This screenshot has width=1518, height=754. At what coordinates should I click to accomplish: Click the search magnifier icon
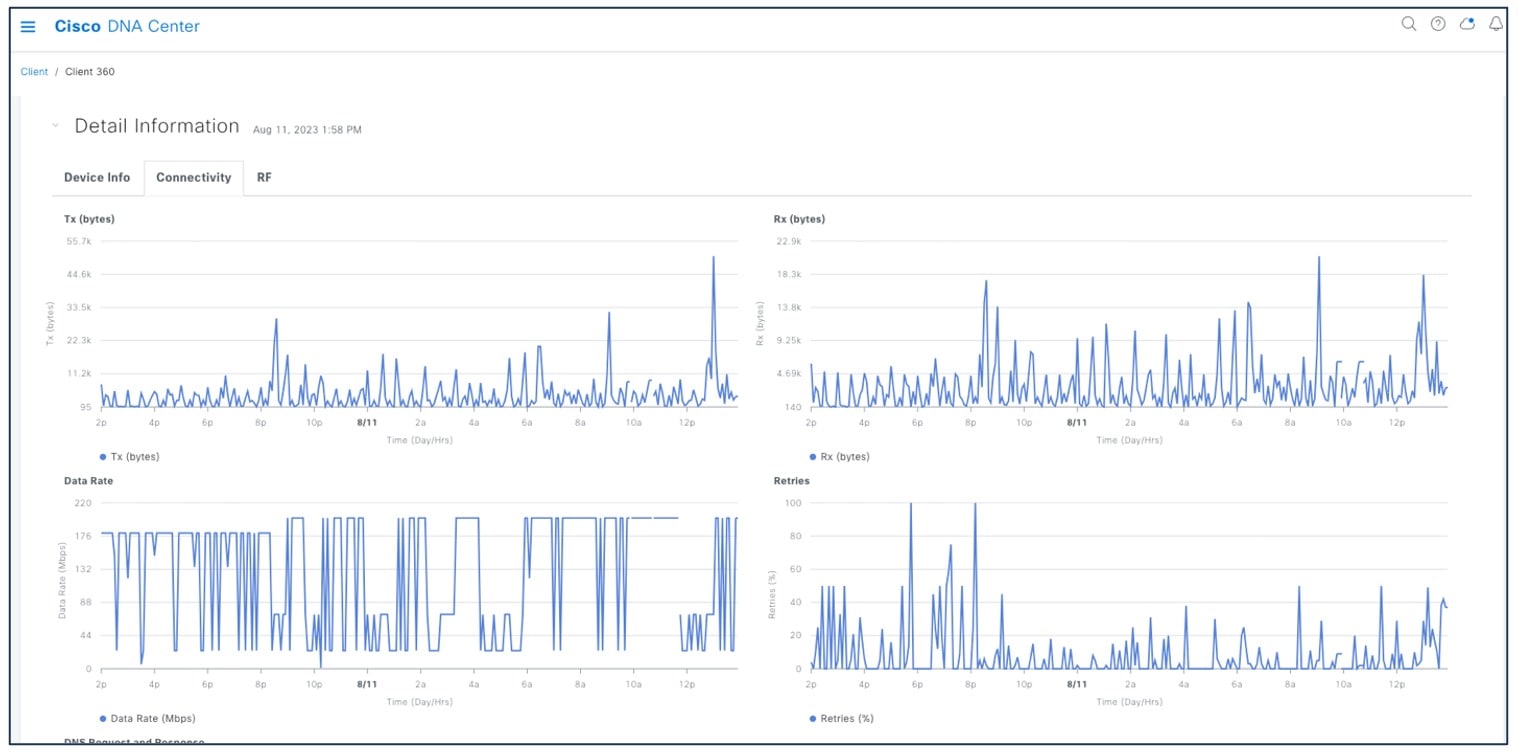coord(1408,24)
